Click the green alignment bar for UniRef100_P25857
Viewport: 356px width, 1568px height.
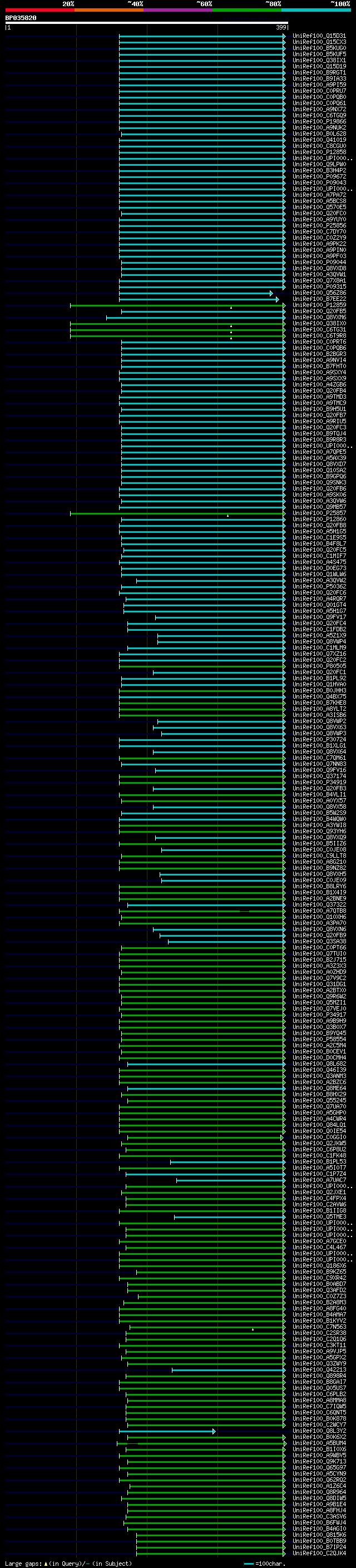177,514
